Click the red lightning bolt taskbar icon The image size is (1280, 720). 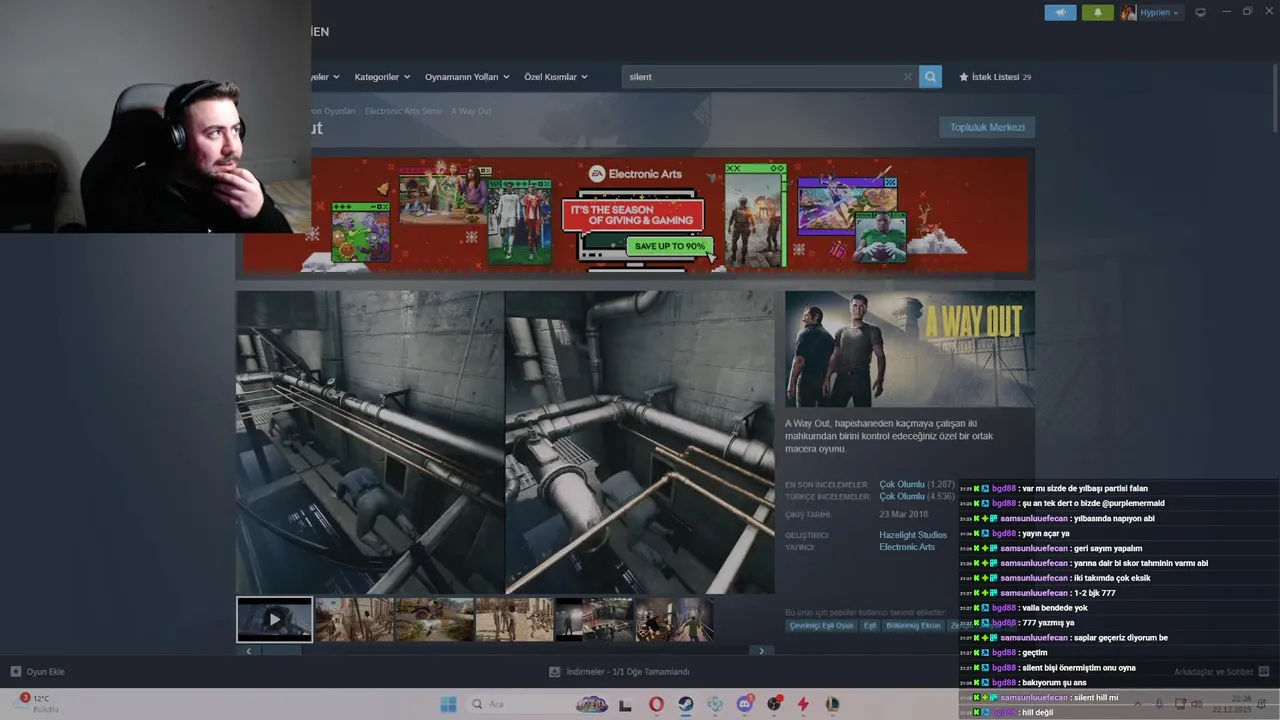click(803, 704)
